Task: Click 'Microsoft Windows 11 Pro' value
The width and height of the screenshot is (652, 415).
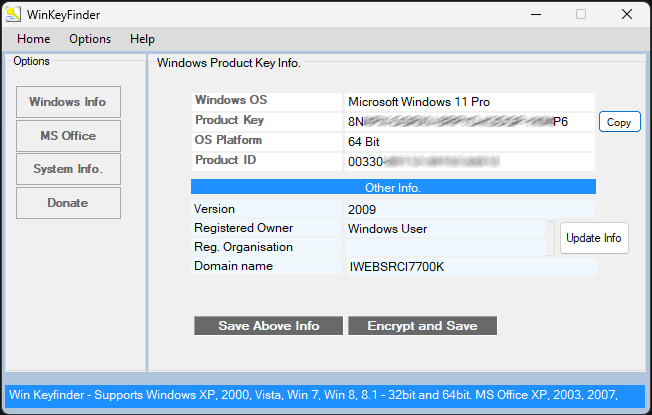Action: [470, 102]
